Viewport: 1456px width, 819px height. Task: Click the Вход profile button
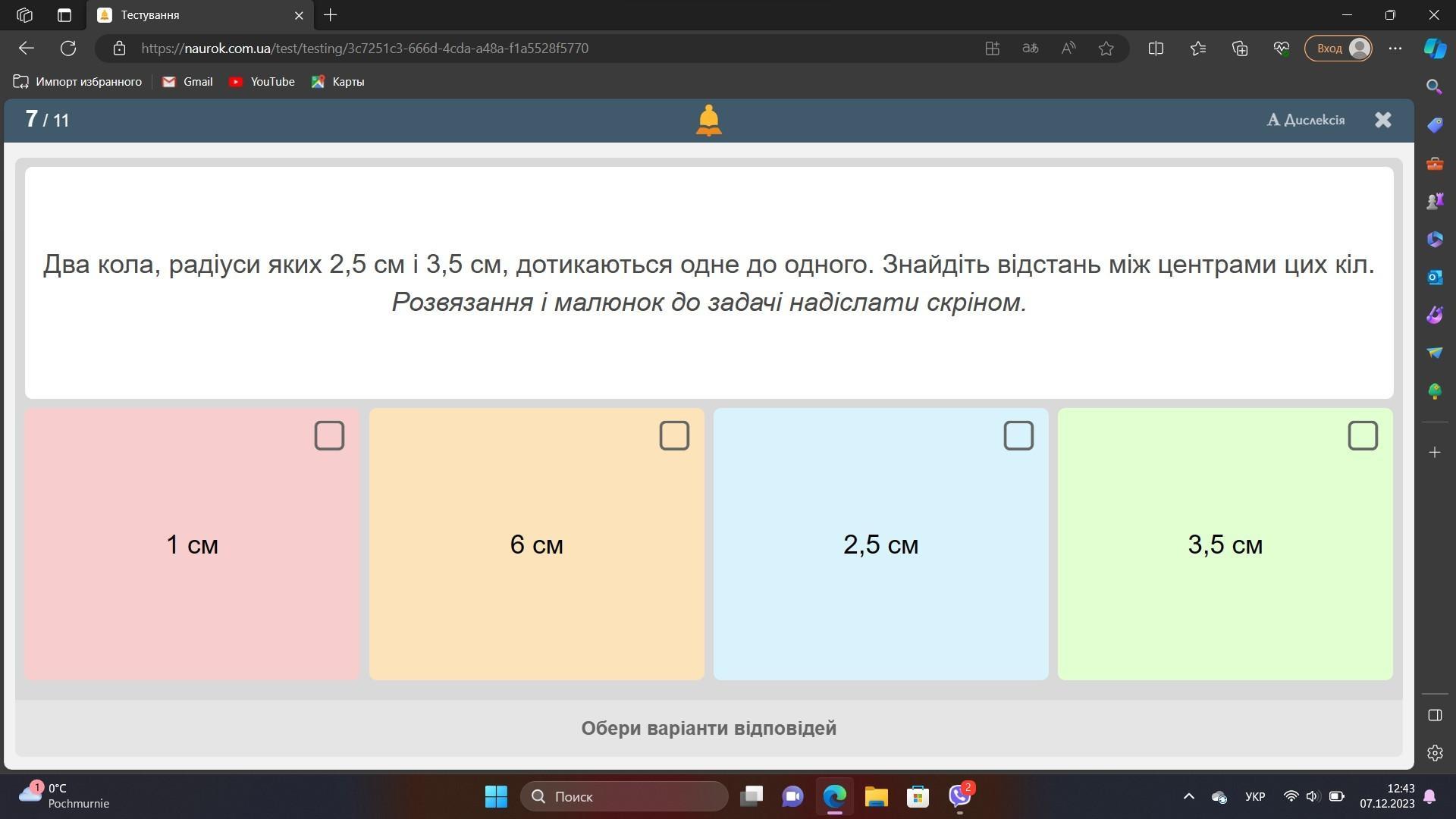tap(1338, 49)
